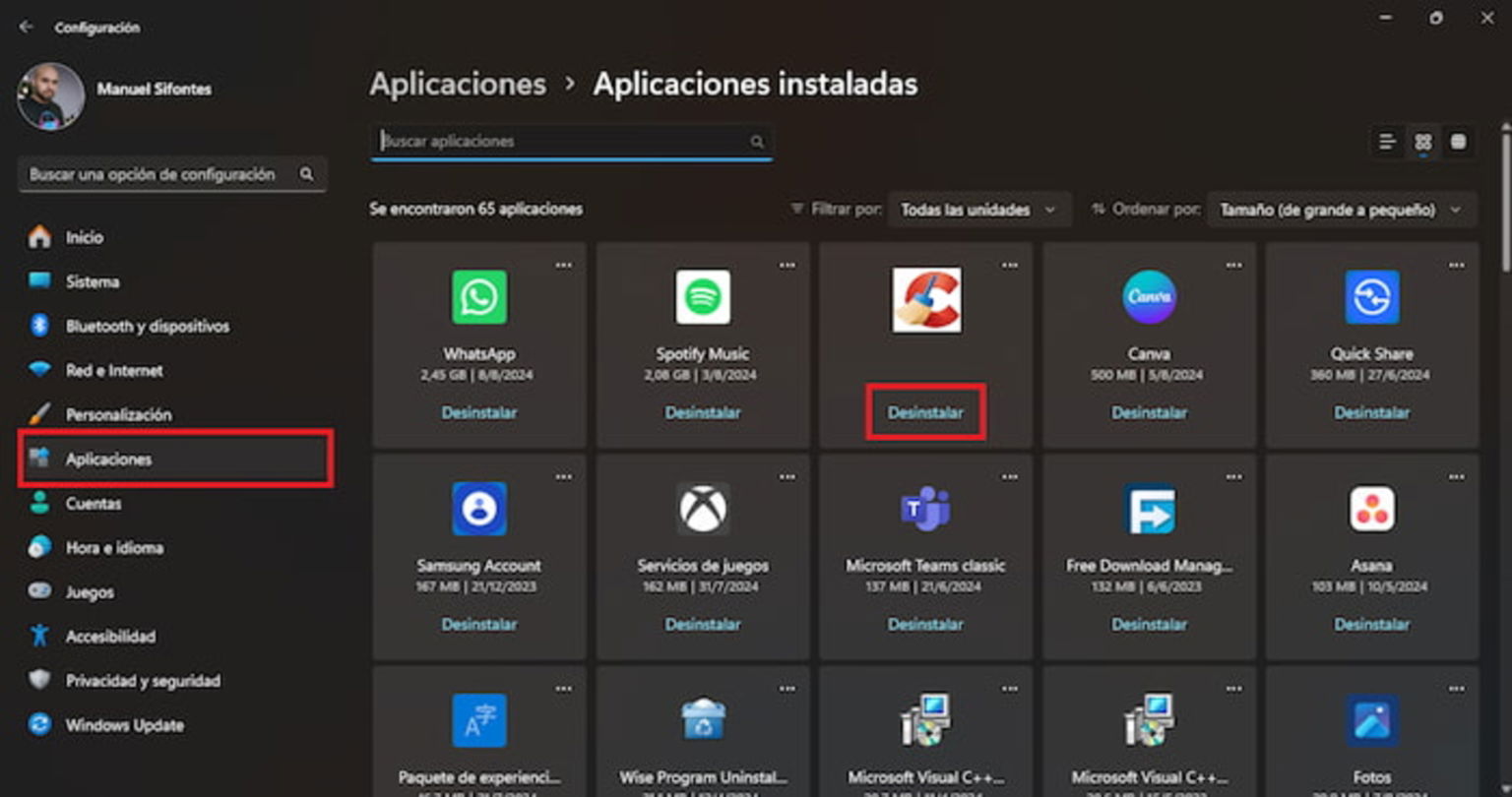
Task: Open Sistema settings
Action: click(x=174, y=281)
